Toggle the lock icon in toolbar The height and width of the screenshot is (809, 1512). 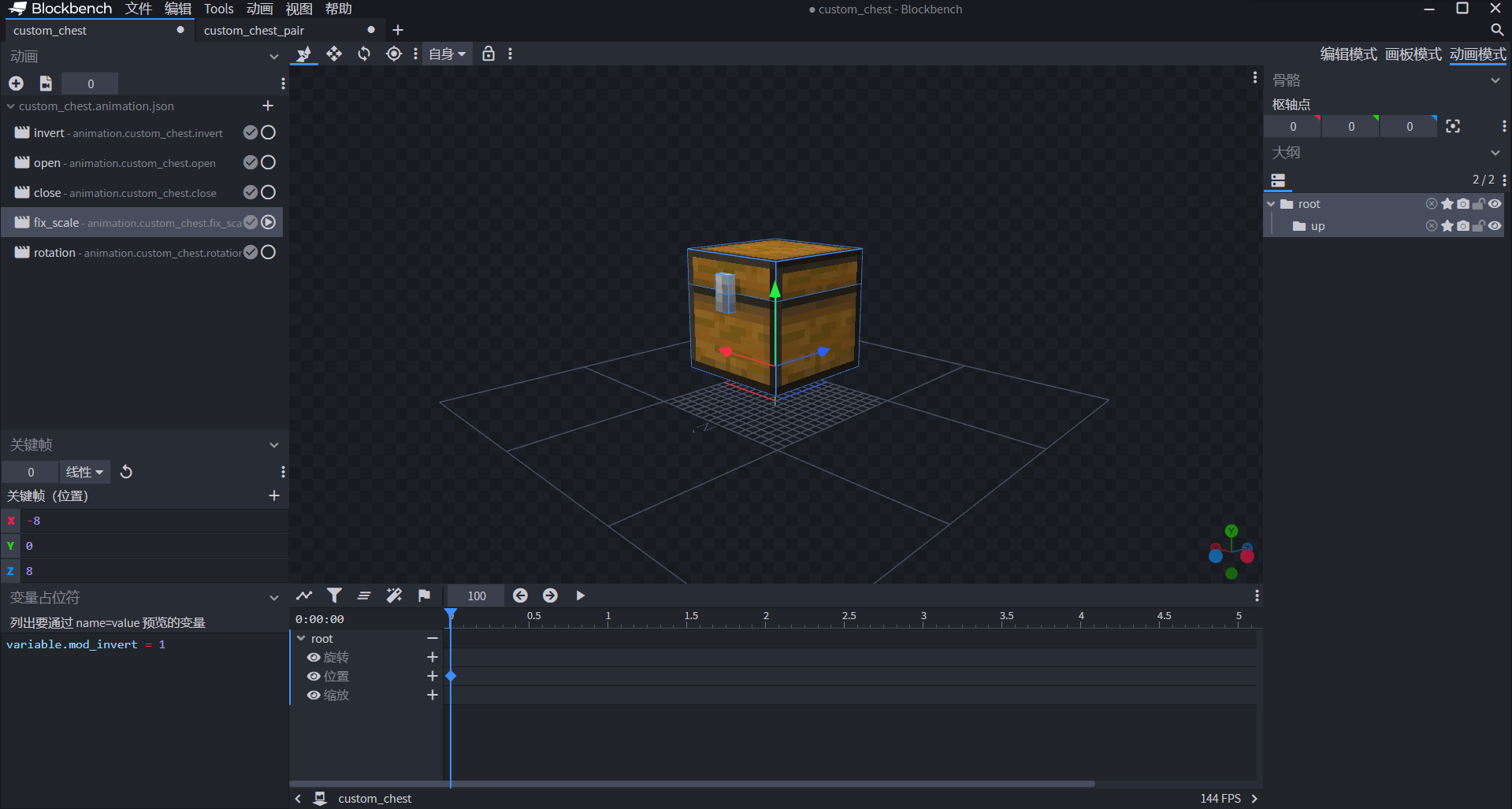pyautogui.click(x=489, y=54)
